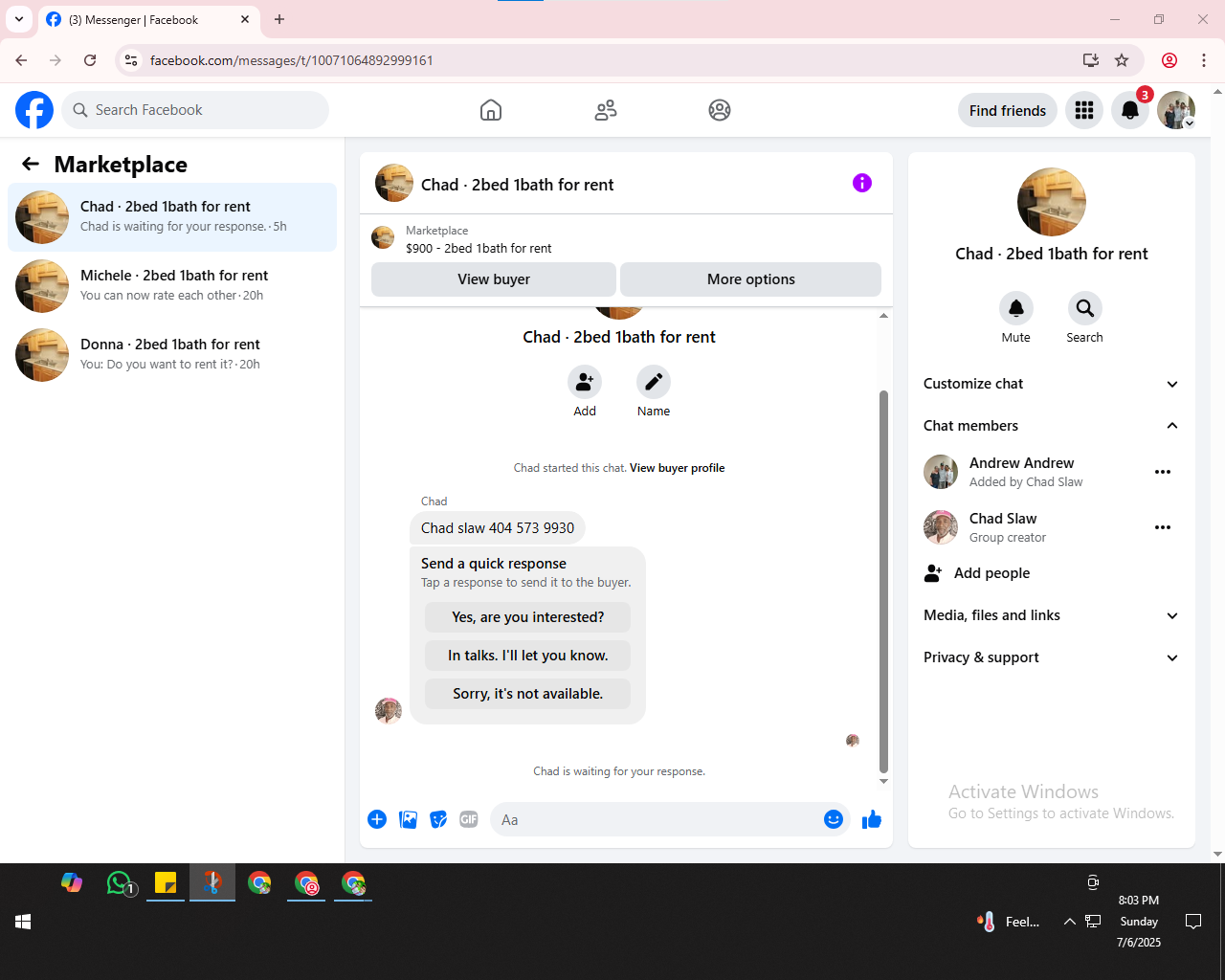
Task: Open WhatsApp from the taskbar
Action: tap(120, 883)
